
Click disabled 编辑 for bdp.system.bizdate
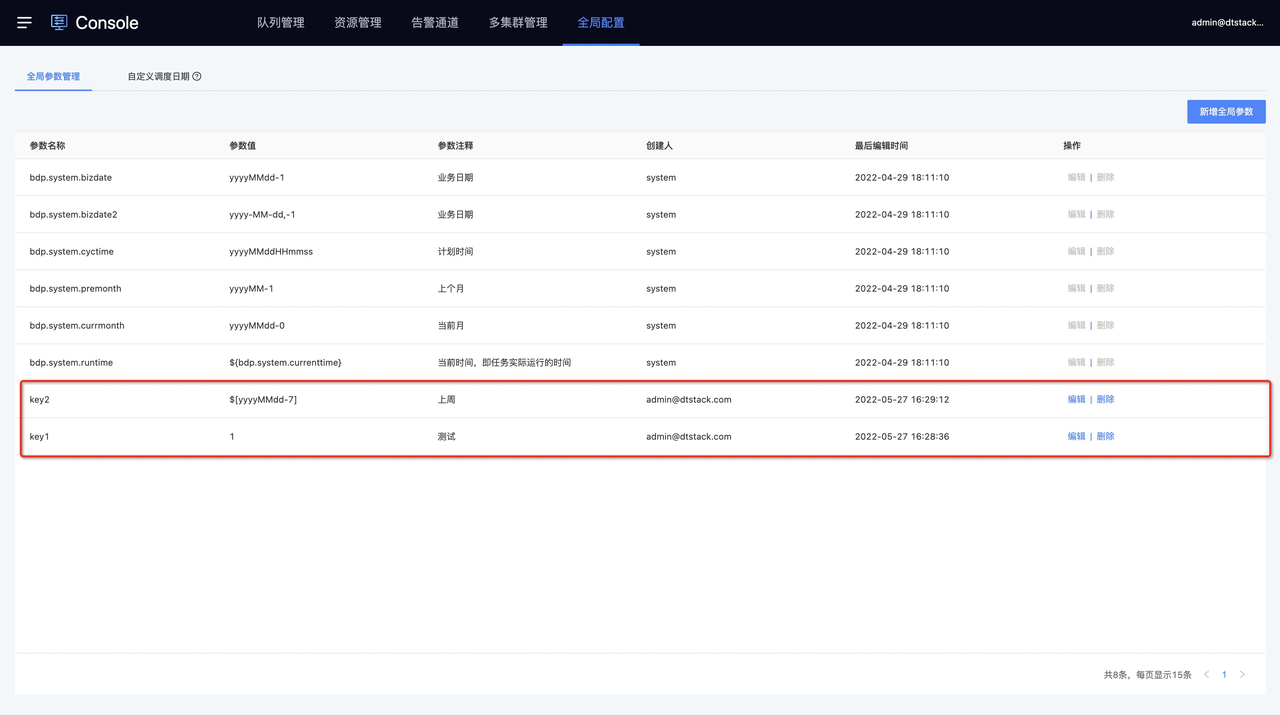(x=1076, y=177)
